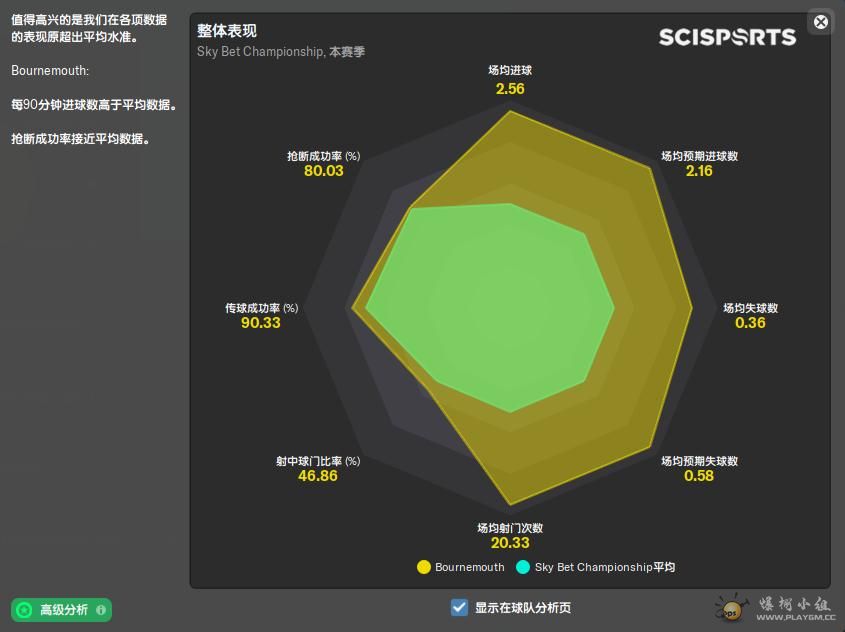This screenshot has width=845, height=632.
Task: Click the yellow Bournemouth legend swatch
Action: tap(424, 567)
